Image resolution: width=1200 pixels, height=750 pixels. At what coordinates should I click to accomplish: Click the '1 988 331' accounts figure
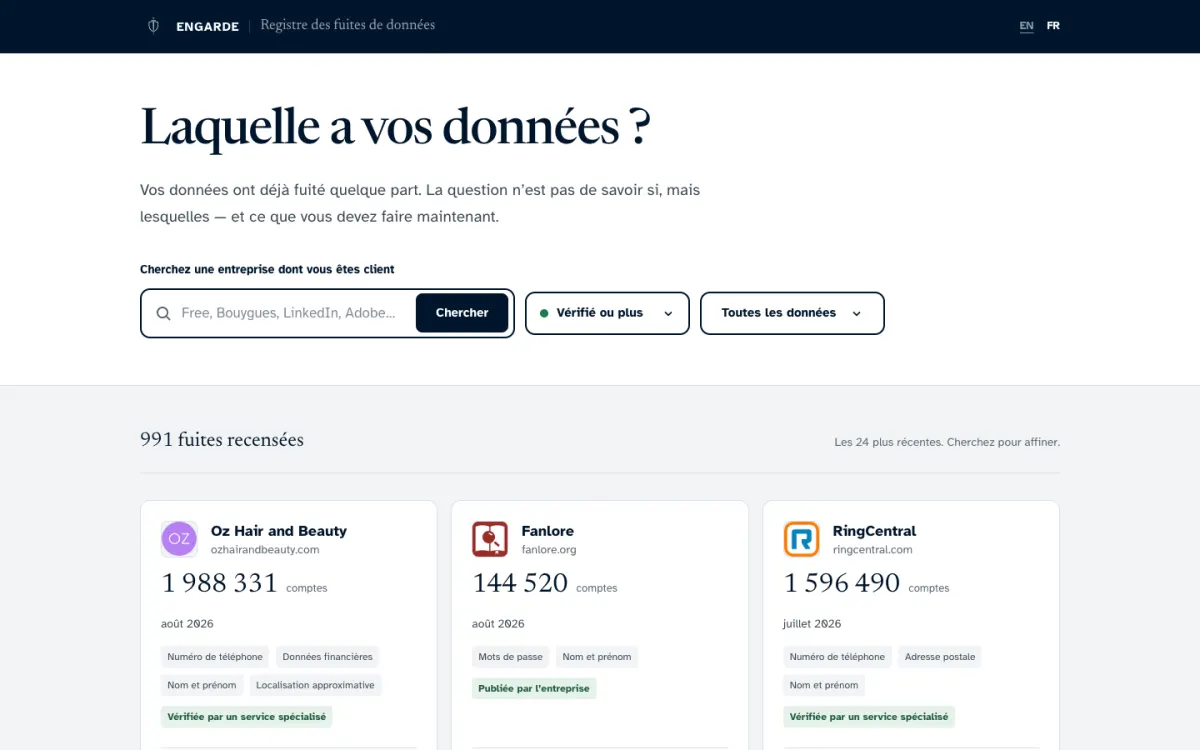(x=219, y=583)
